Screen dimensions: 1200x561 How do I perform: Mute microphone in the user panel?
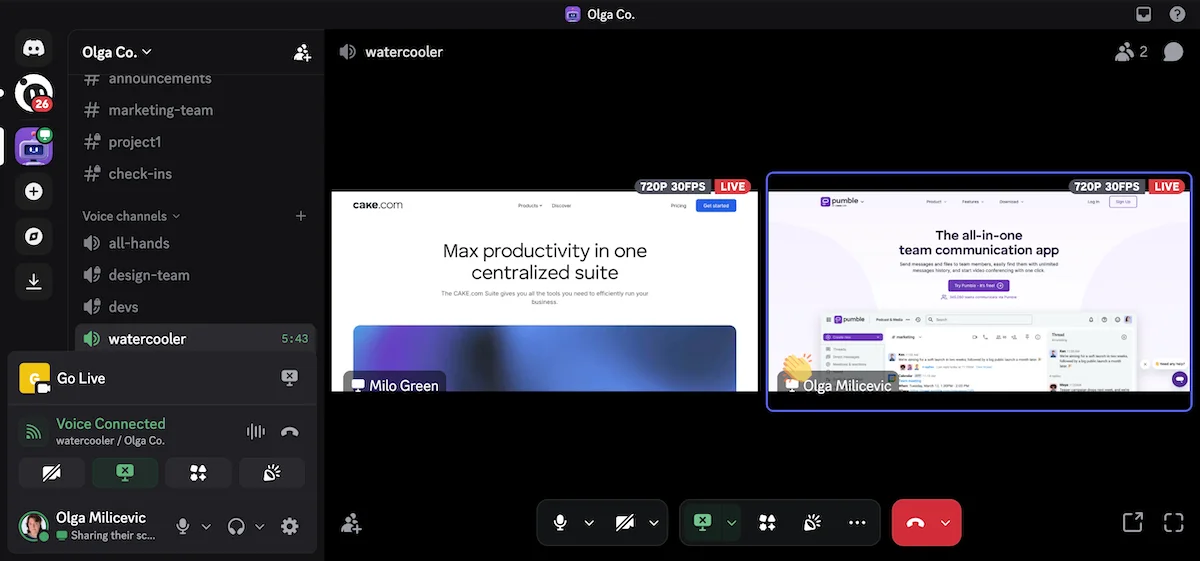click(183, 526)
